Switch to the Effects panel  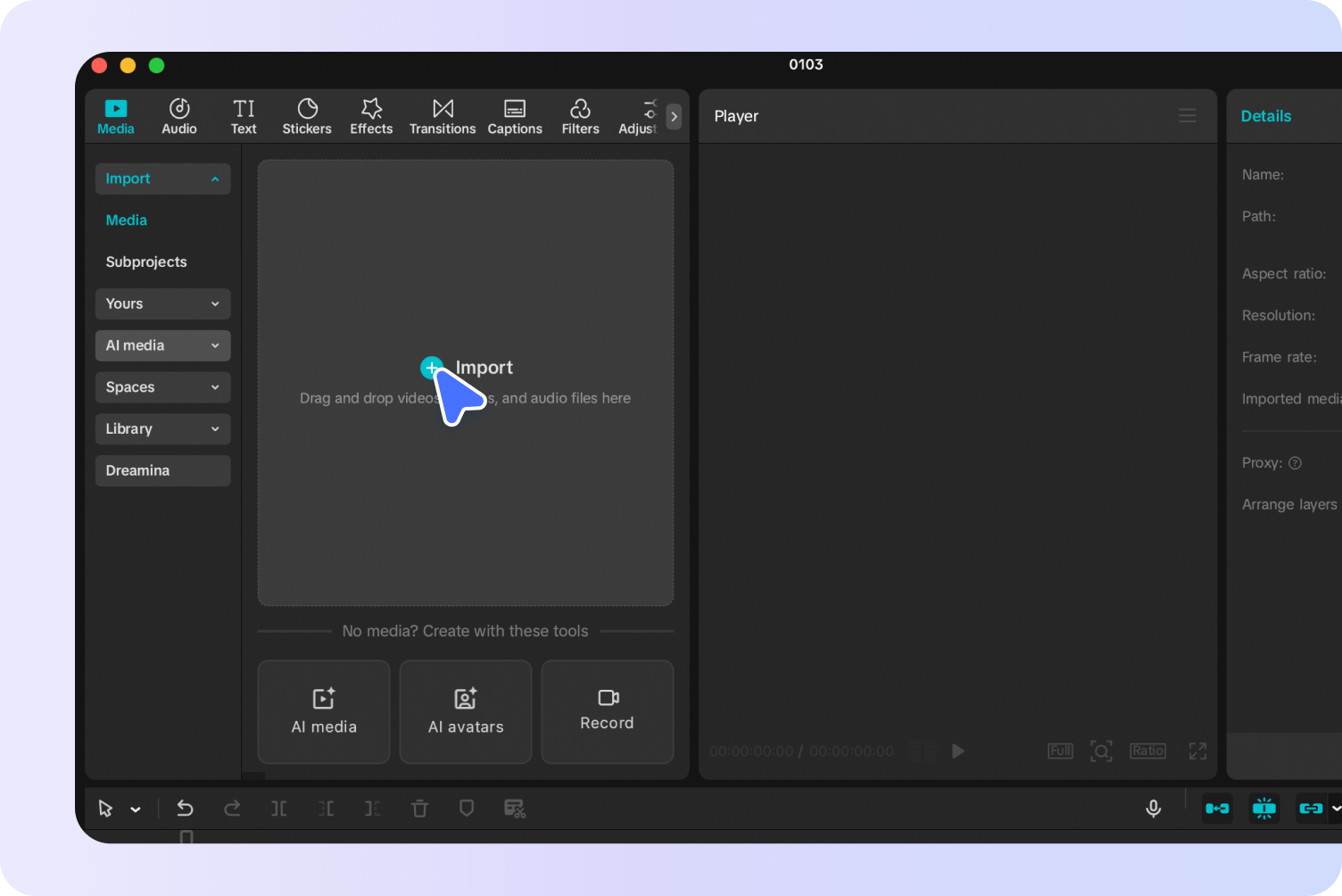pos(371,116)
